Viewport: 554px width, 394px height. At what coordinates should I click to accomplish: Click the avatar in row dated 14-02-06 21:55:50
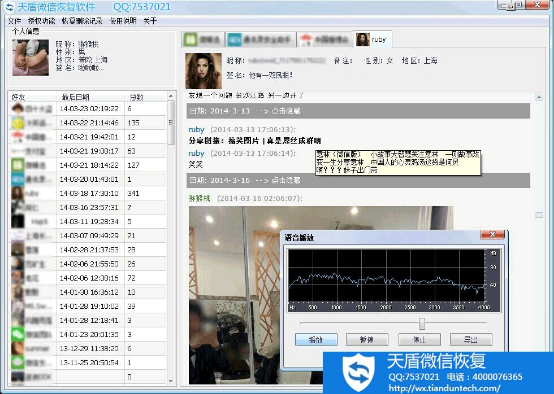coord(18,264)
